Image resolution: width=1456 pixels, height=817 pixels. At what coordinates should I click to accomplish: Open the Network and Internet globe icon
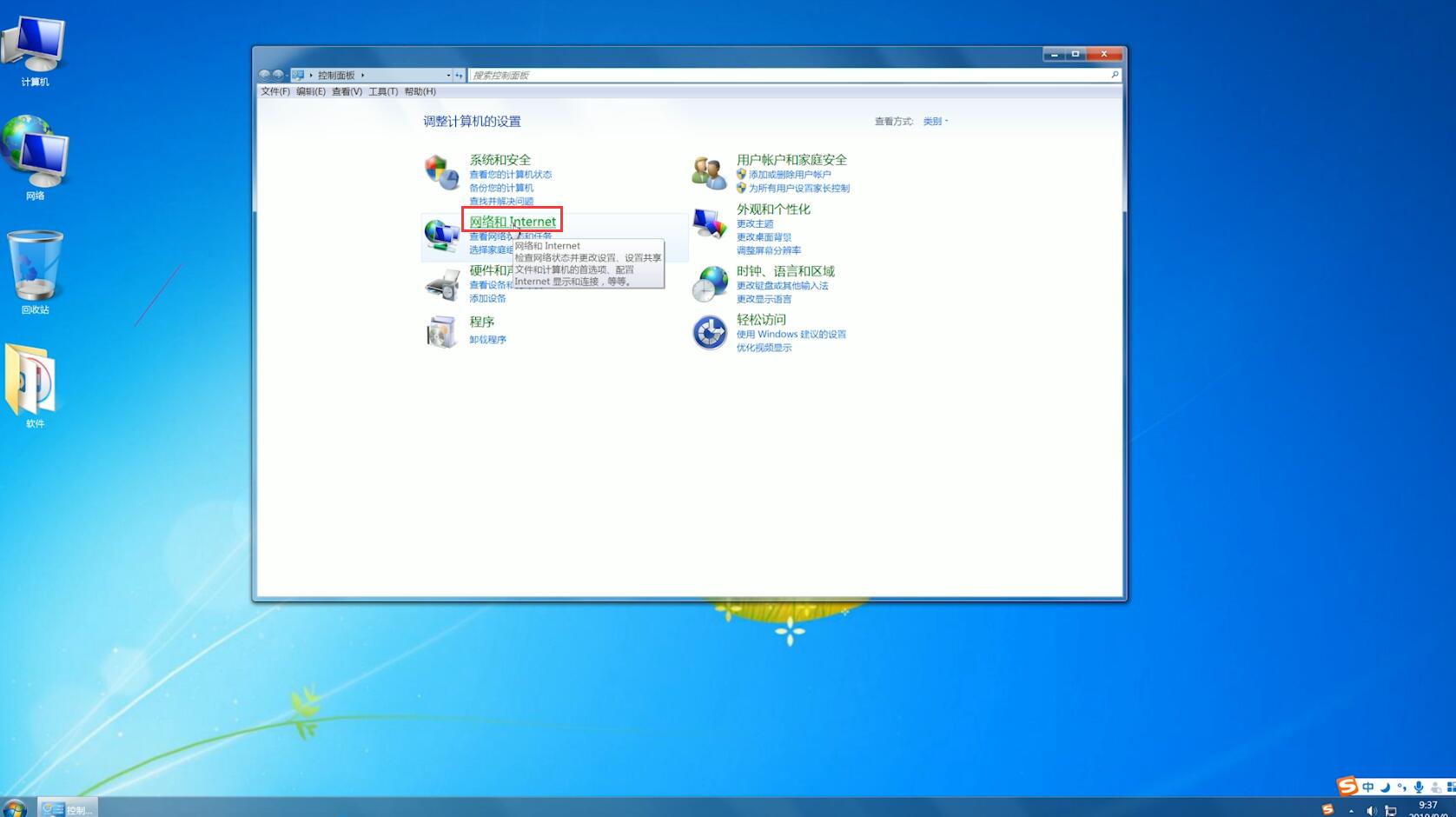tap(441, 235)
